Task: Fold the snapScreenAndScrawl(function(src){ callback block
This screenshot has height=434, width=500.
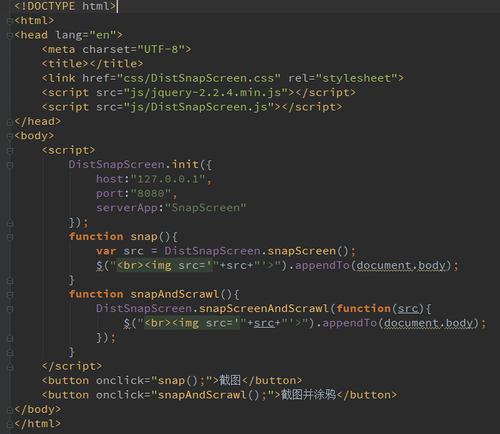Action: click(10, 309)
